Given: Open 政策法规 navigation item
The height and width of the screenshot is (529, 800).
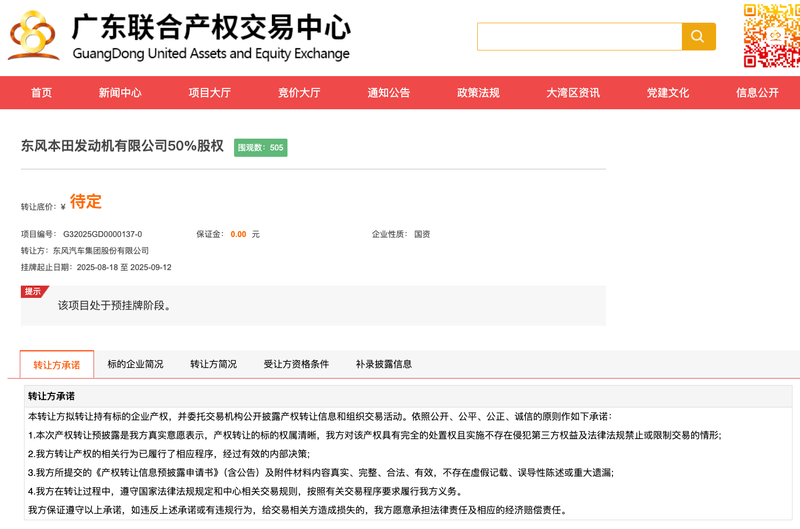Looking at the screenshot, I should pyautogui.click(x=478, y=93).
